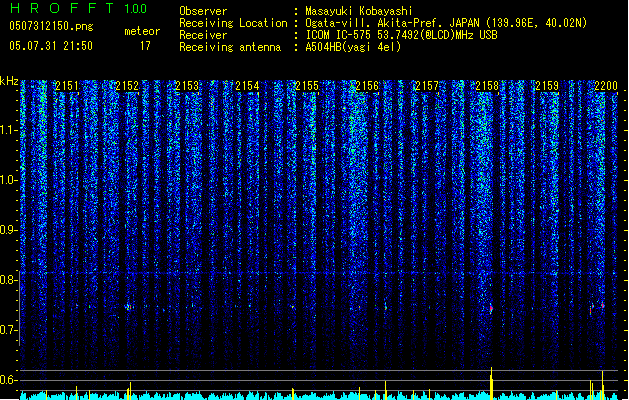The height and width of the screenshot is (400, 629).
Task: Click the Observer label
Action: tap(203, 11)
